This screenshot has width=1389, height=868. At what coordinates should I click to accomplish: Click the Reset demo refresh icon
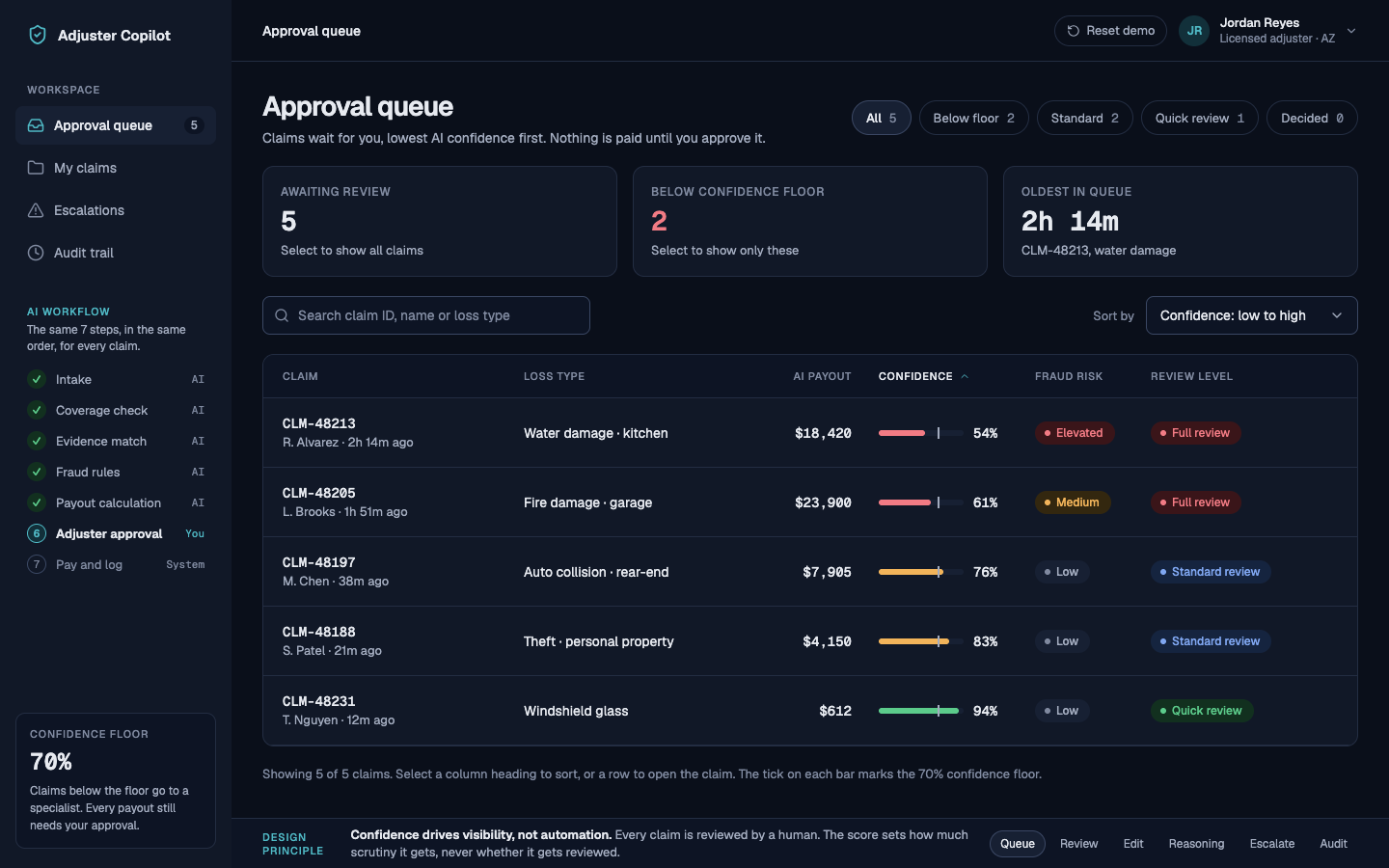[1073, 31]
